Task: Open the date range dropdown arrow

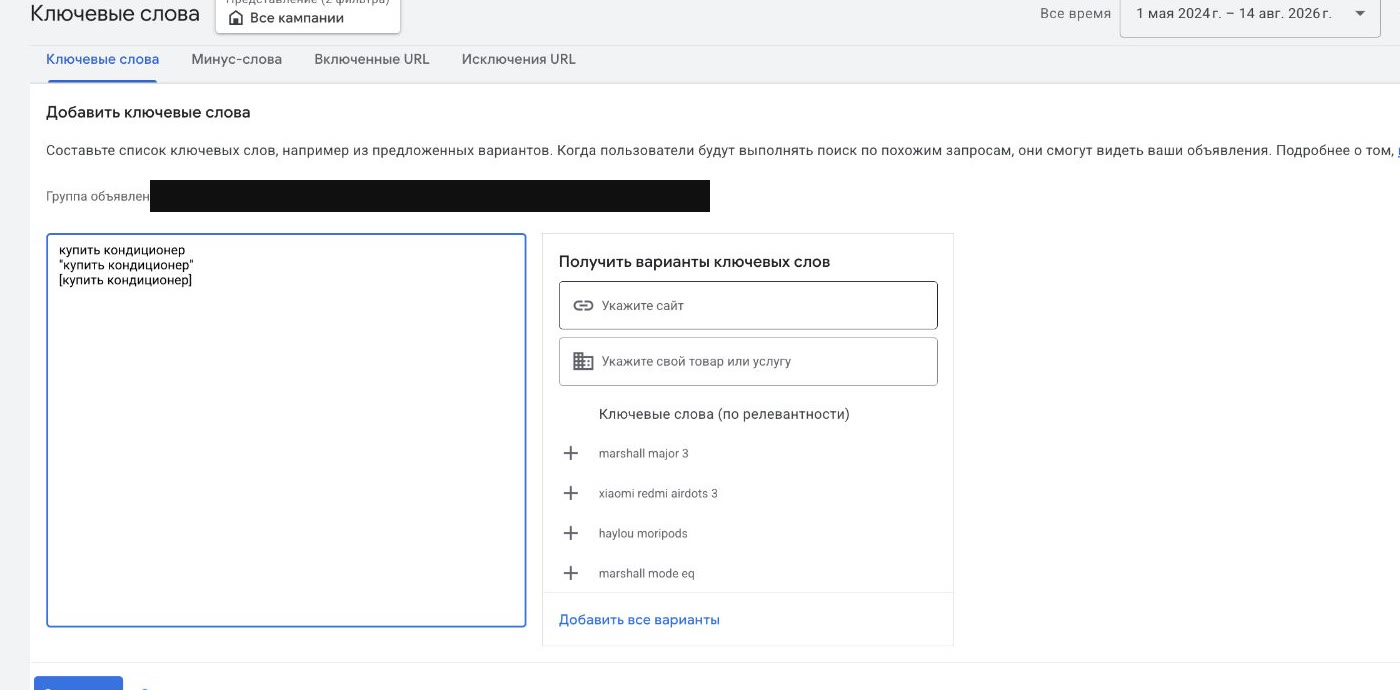Action: coord(1359,14)
